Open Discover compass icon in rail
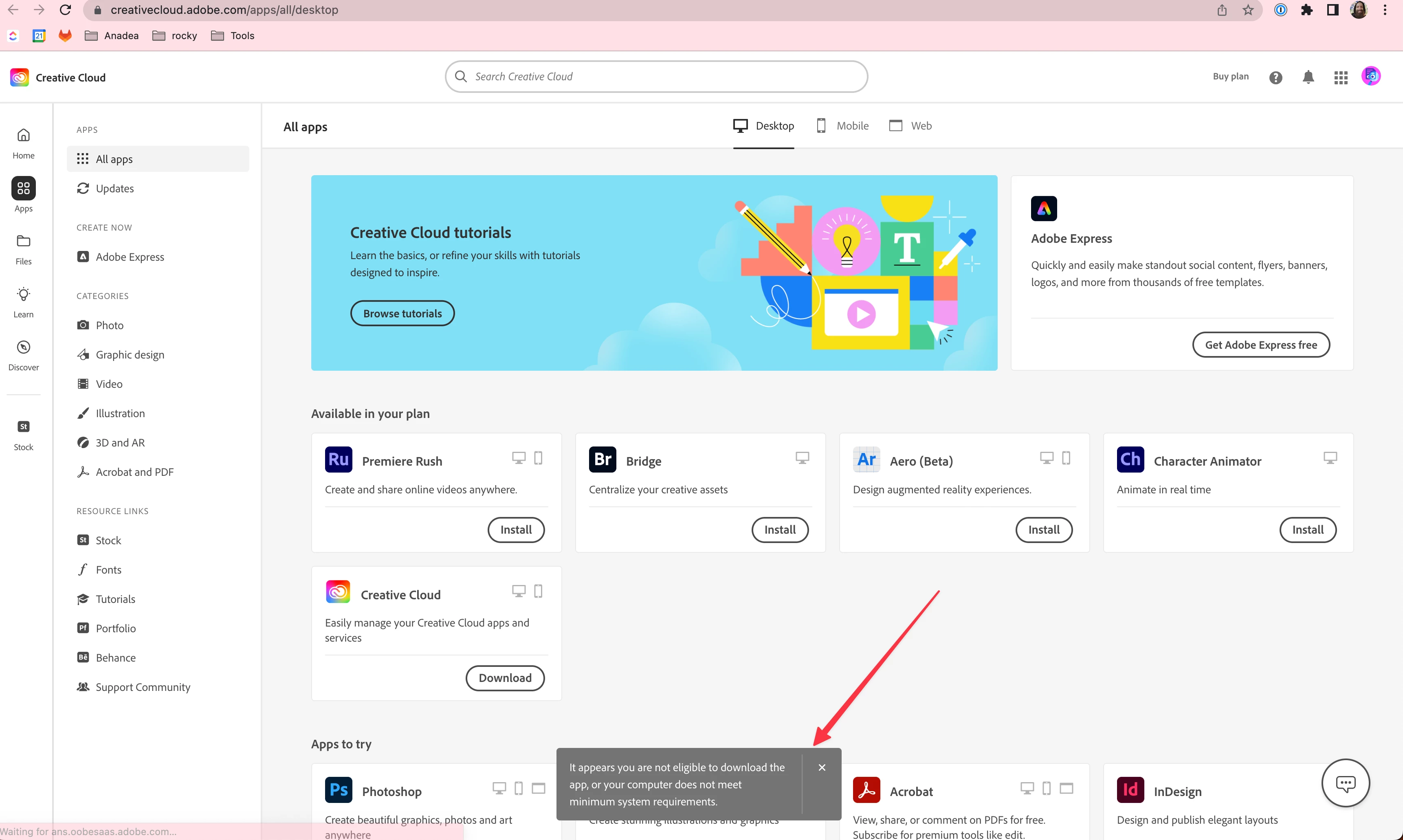The height and width of the screenshot is (840, 1403). pos(23,355)
